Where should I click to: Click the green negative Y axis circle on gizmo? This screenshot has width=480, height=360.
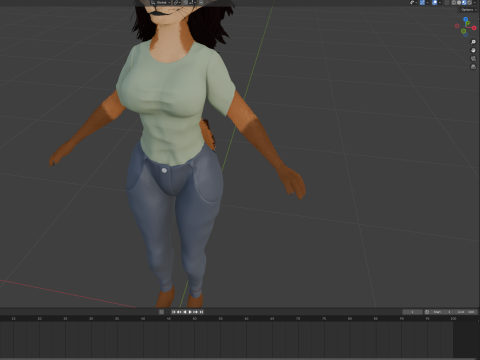click(x=463, y=31)
